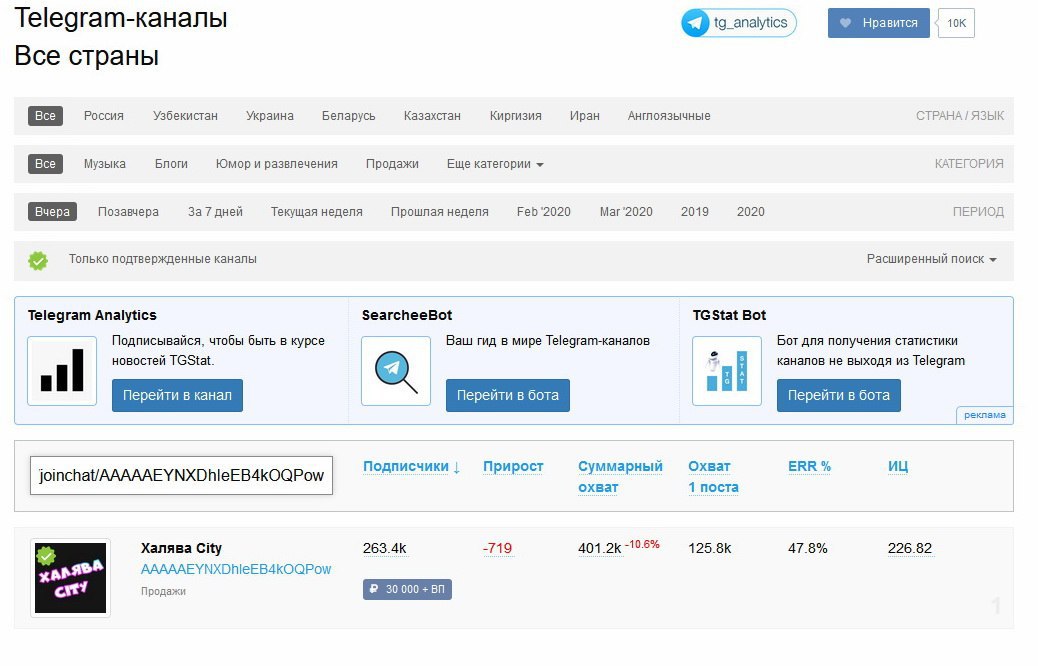Click the ruble 30 000 + ВП price badge

[407, 589]
